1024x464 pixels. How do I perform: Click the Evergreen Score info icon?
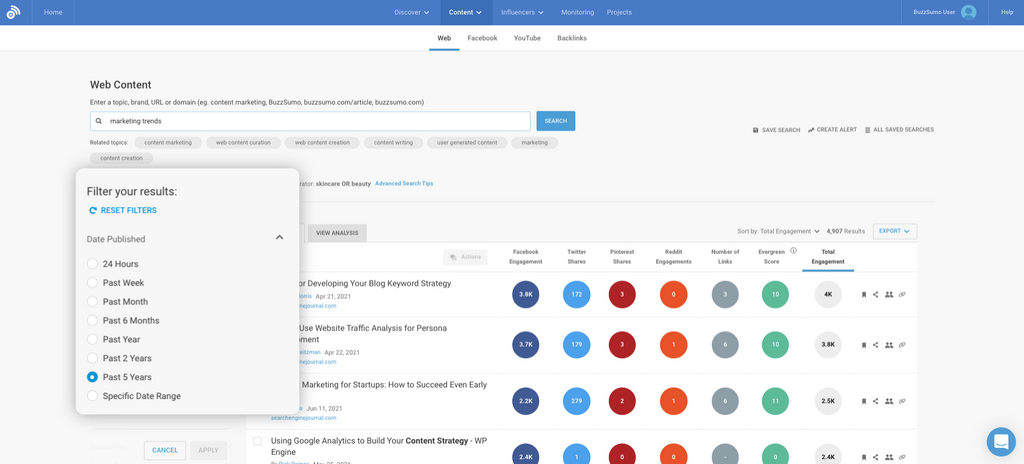coord(793,251)
